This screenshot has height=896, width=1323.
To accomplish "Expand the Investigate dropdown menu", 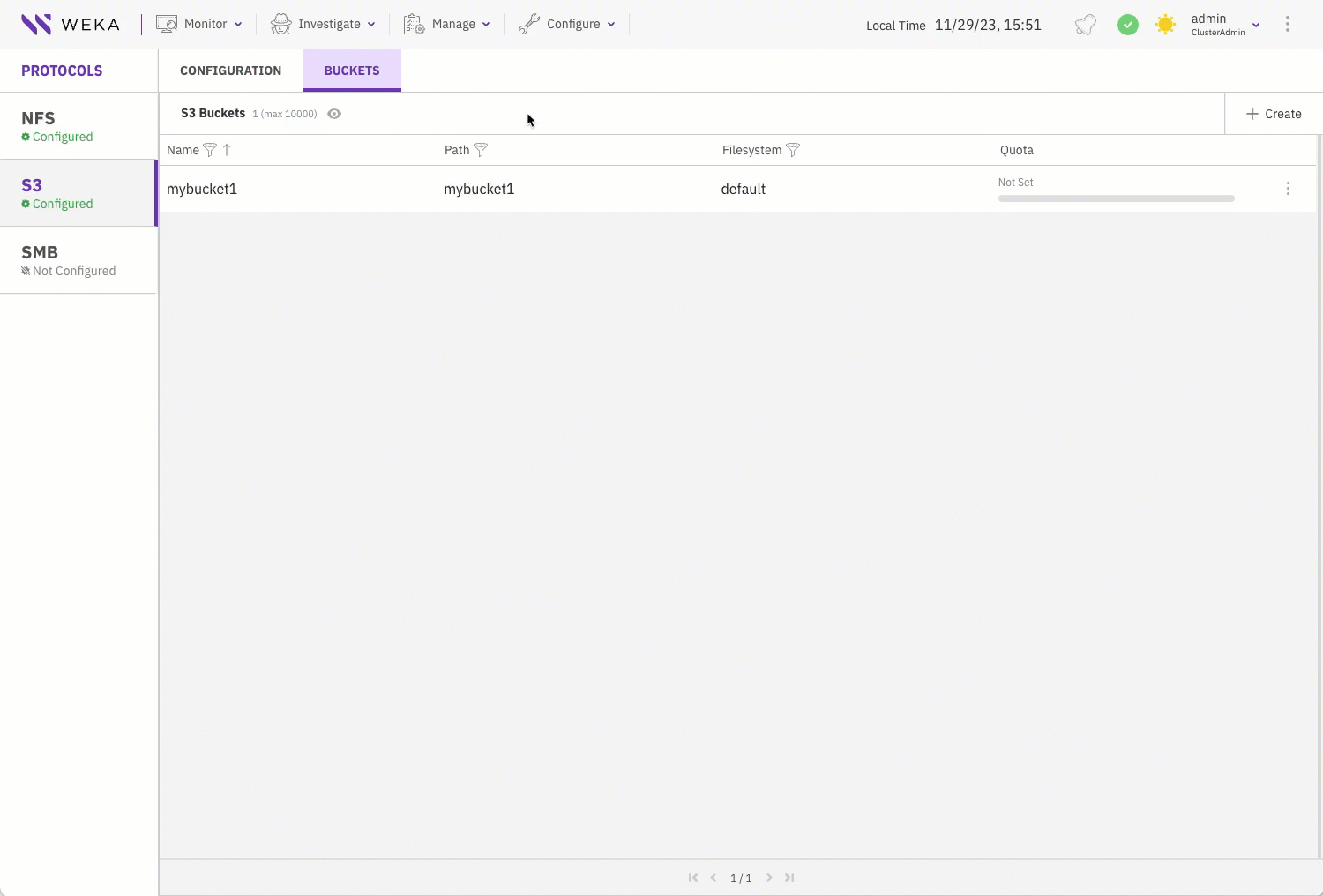I will tap(323, 24).
